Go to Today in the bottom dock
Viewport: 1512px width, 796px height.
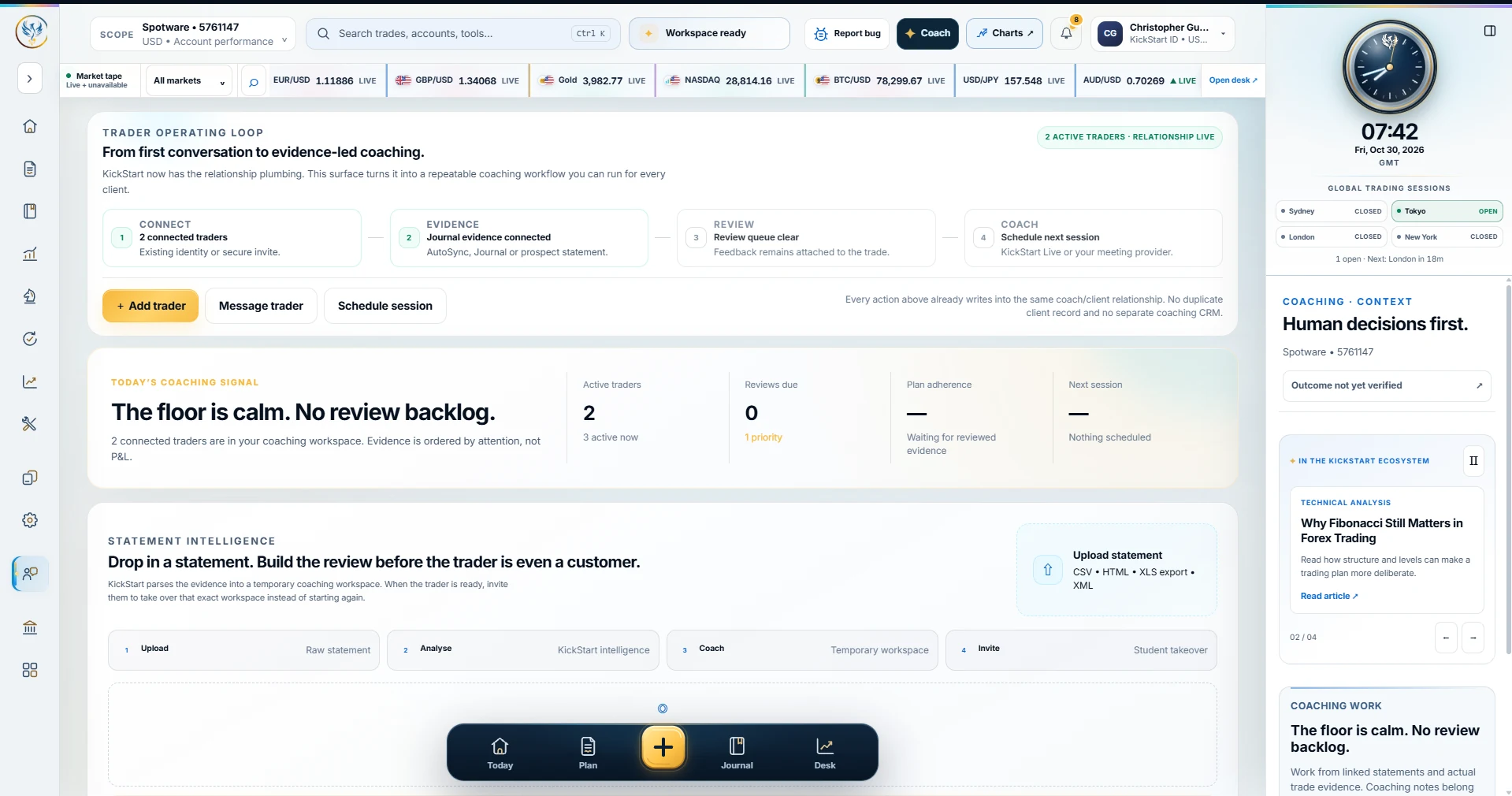click(x=500, y=753)
